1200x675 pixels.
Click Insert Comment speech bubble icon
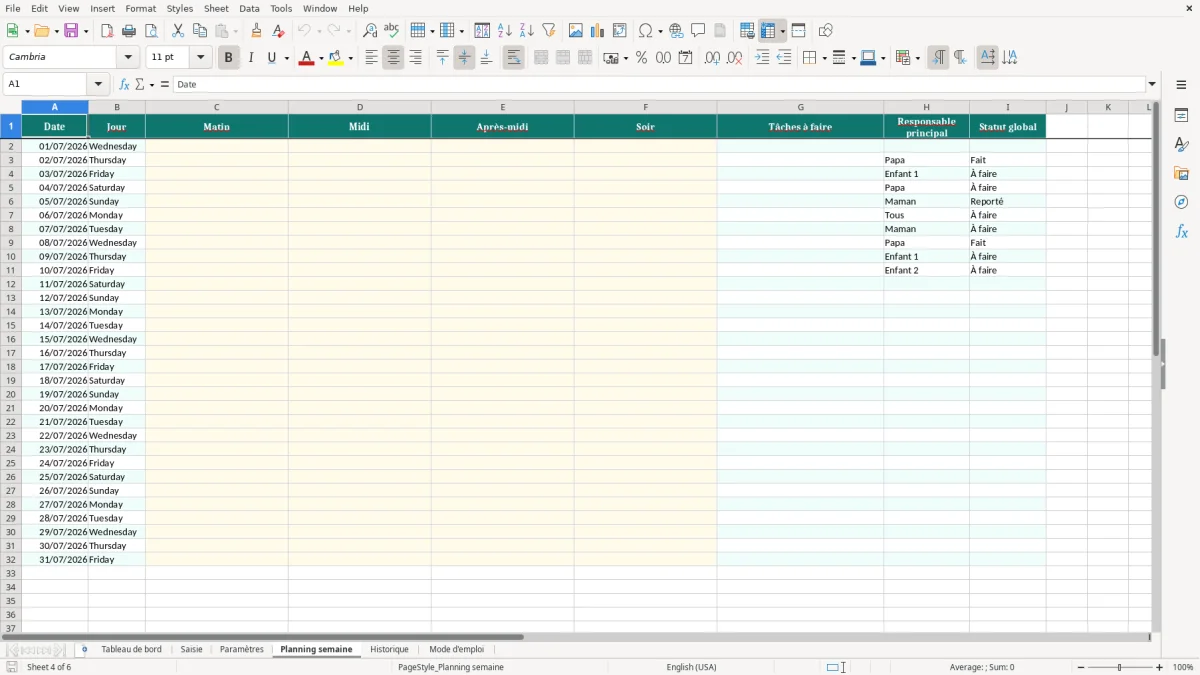point(698,31)
